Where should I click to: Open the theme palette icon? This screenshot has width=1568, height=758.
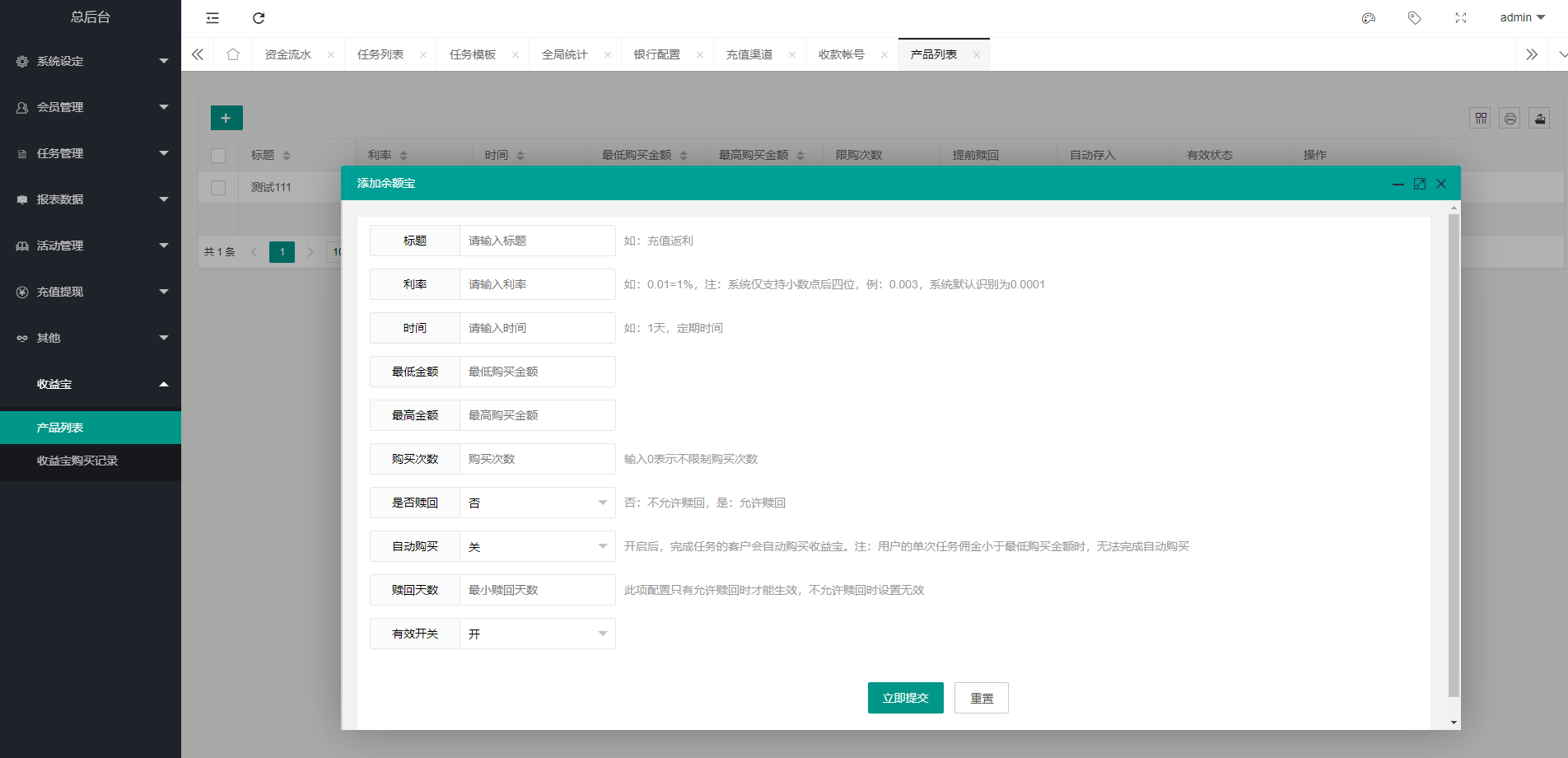[1369, 18]
